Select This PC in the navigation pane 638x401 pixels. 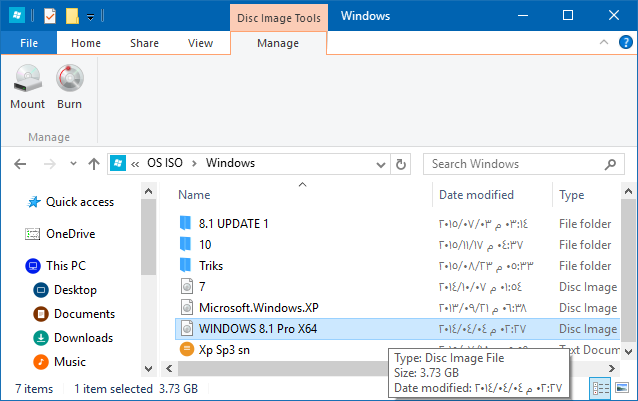(66, 266)
